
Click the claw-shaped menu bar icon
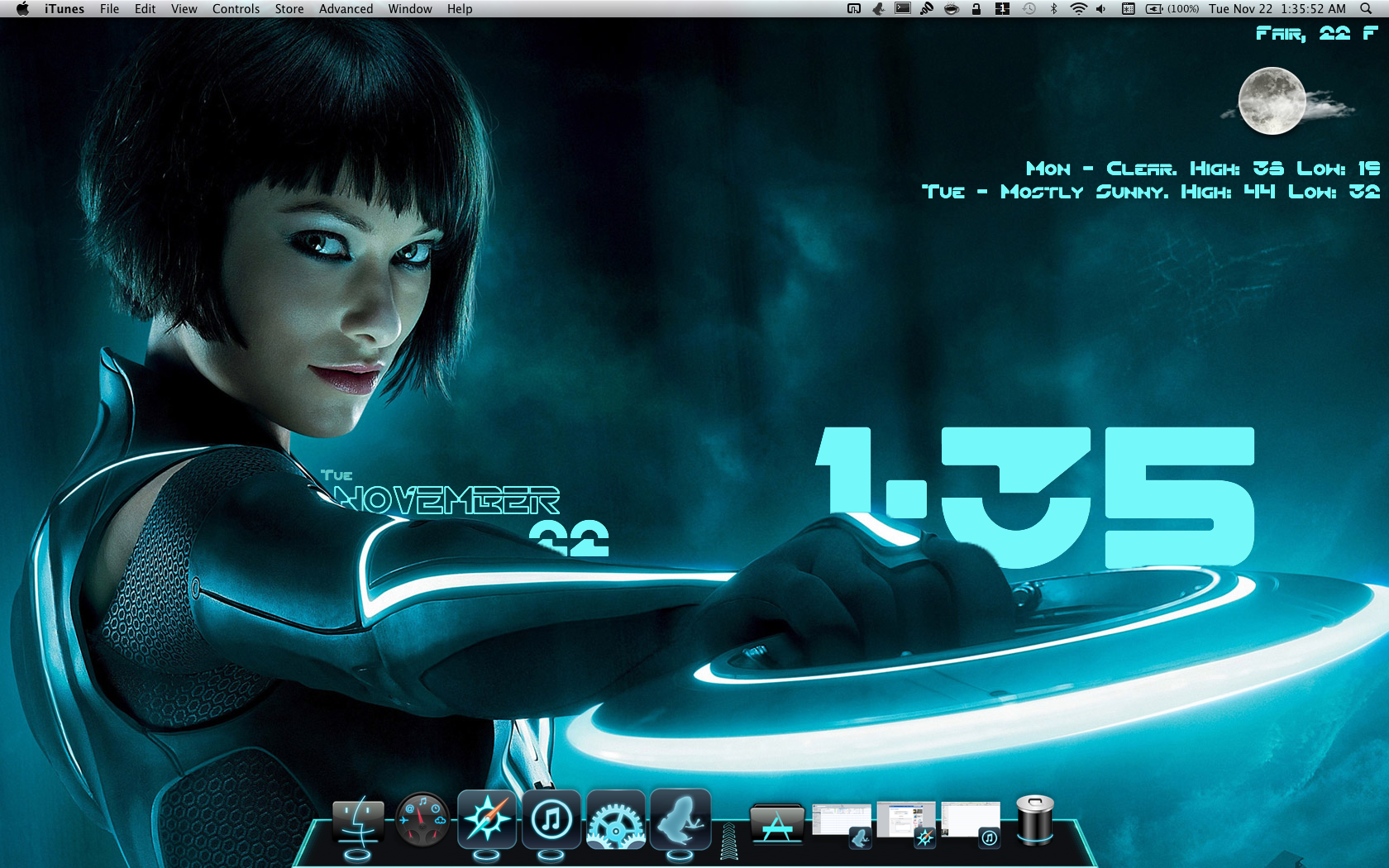coord(927,9)
